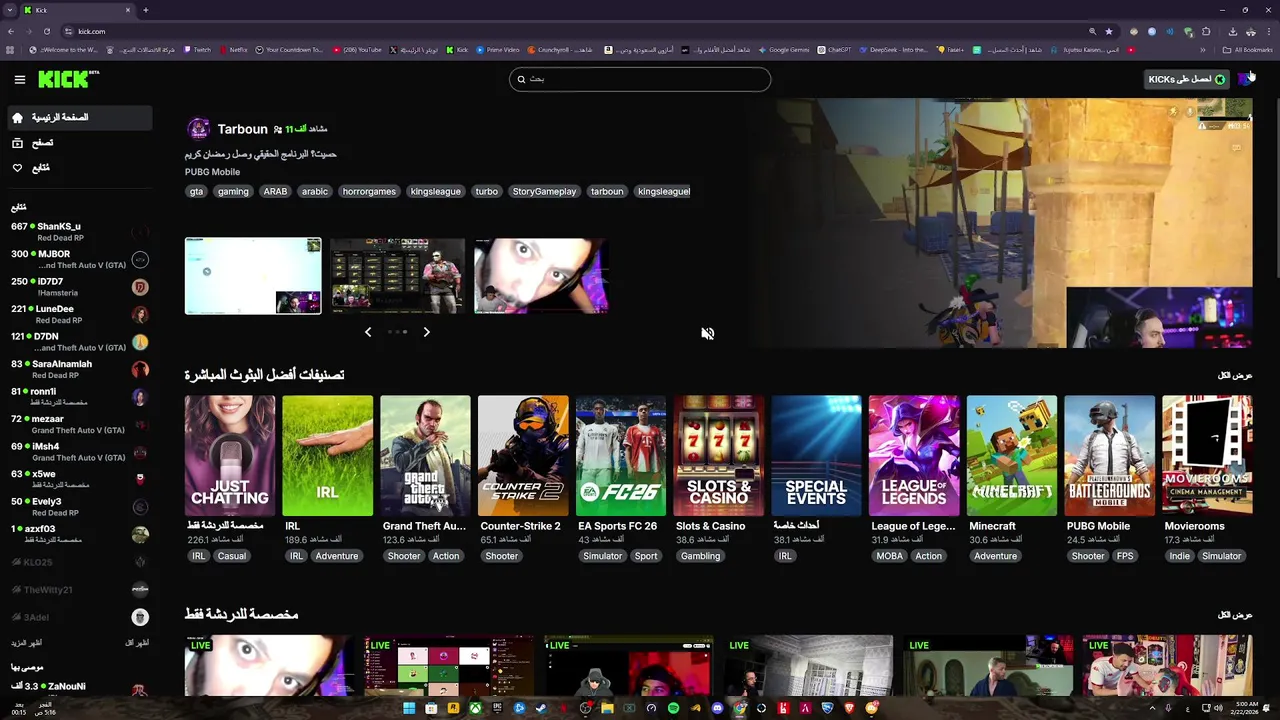Open the user profile avatar in the header
The height and width of the screenshot is (720, 1280).
(1244, 79)
